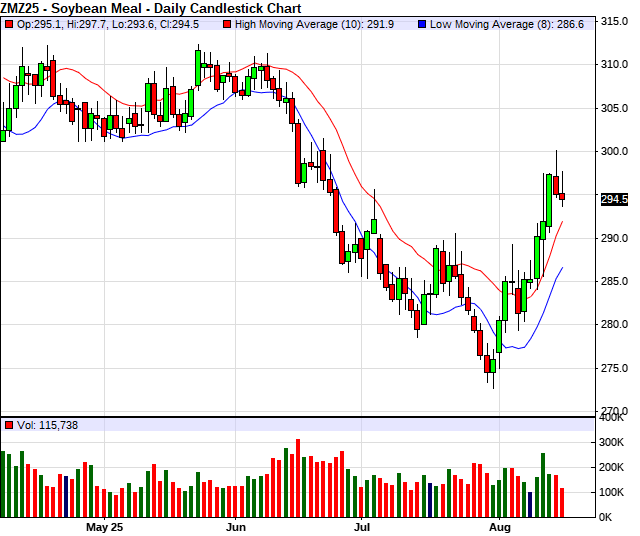Click the 400K volume axis label

tap(612, 442)
